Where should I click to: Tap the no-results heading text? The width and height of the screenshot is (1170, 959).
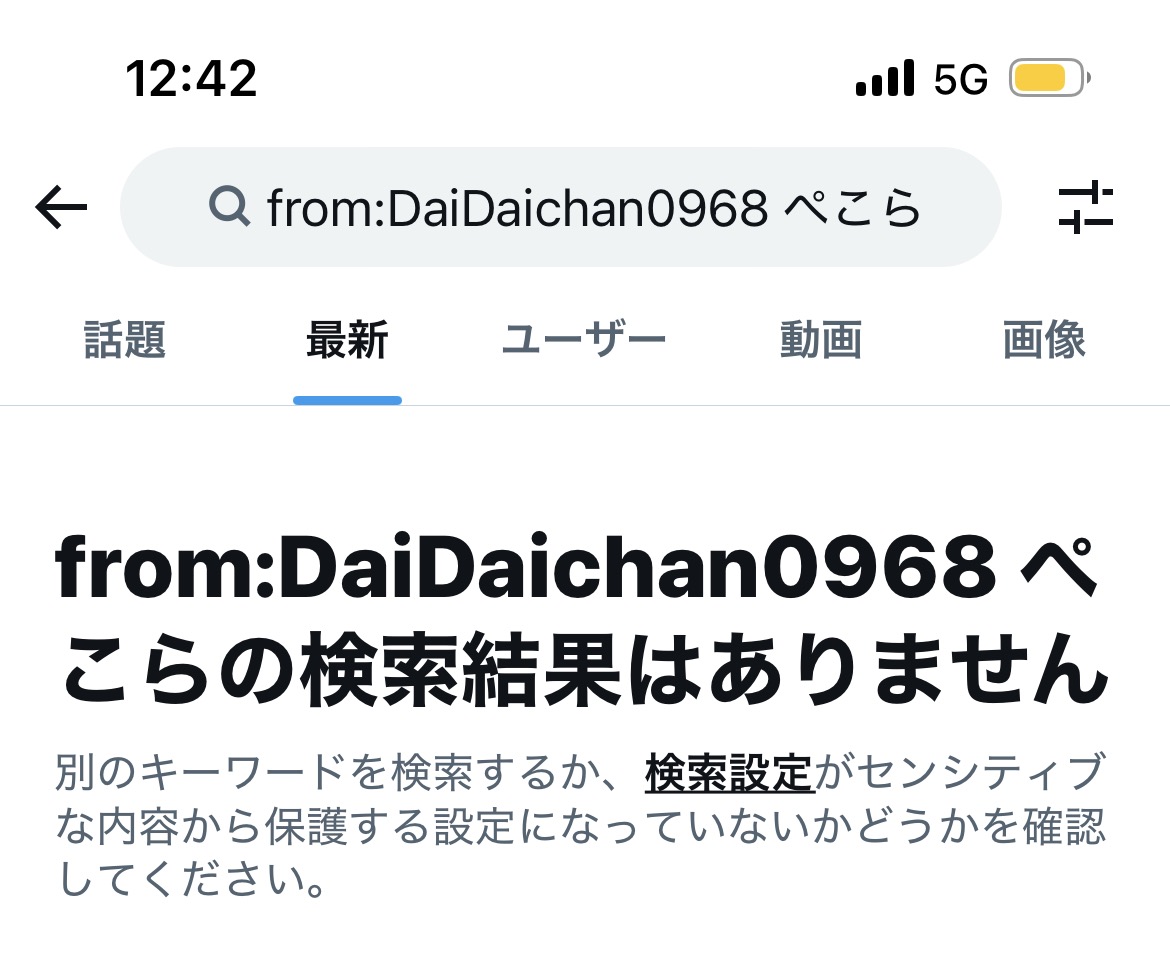click(581, 619)
